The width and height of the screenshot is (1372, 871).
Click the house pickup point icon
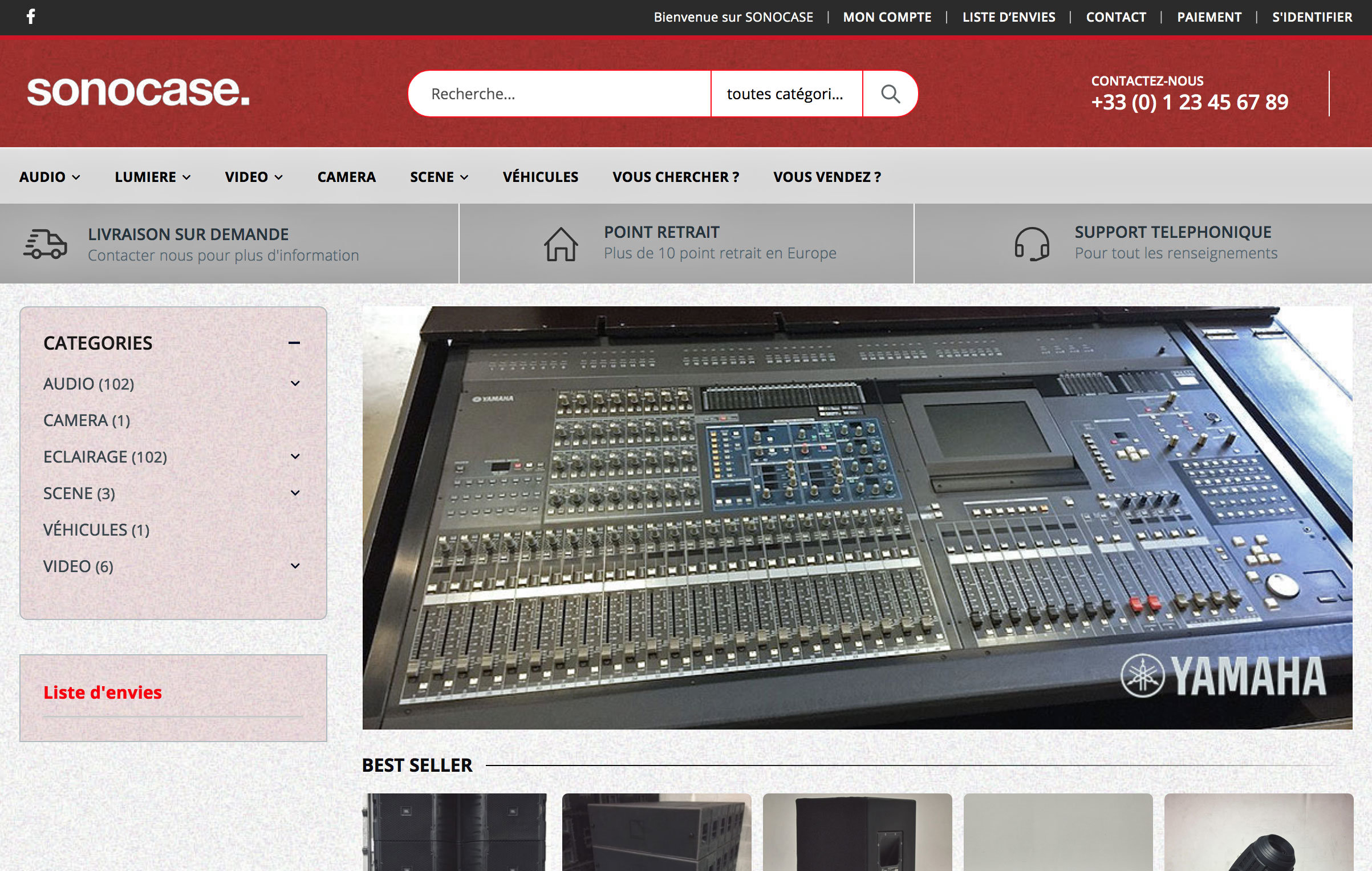(561, 244)
